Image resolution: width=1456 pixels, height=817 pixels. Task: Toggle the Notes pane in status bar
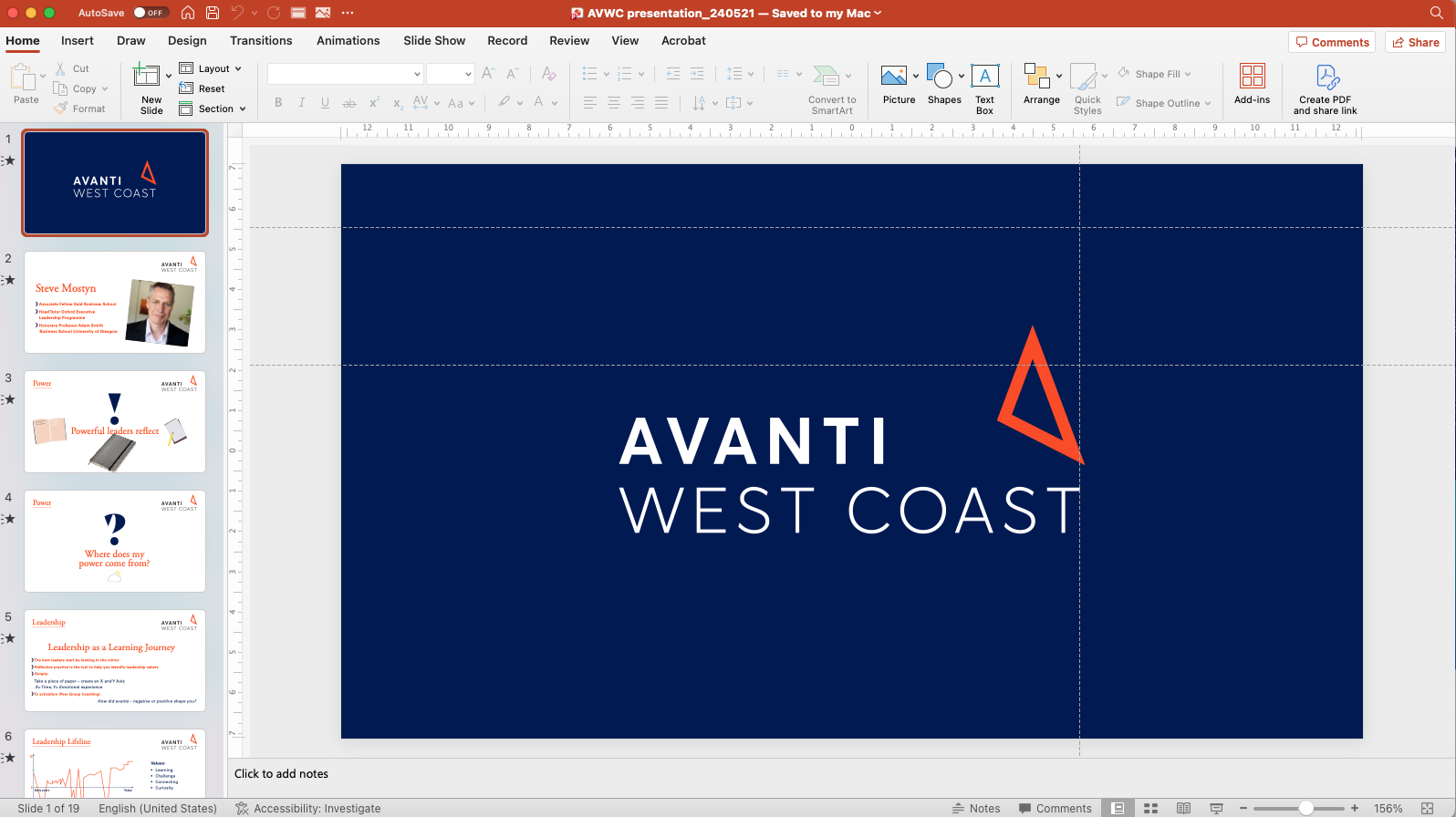tap(976, 808)
